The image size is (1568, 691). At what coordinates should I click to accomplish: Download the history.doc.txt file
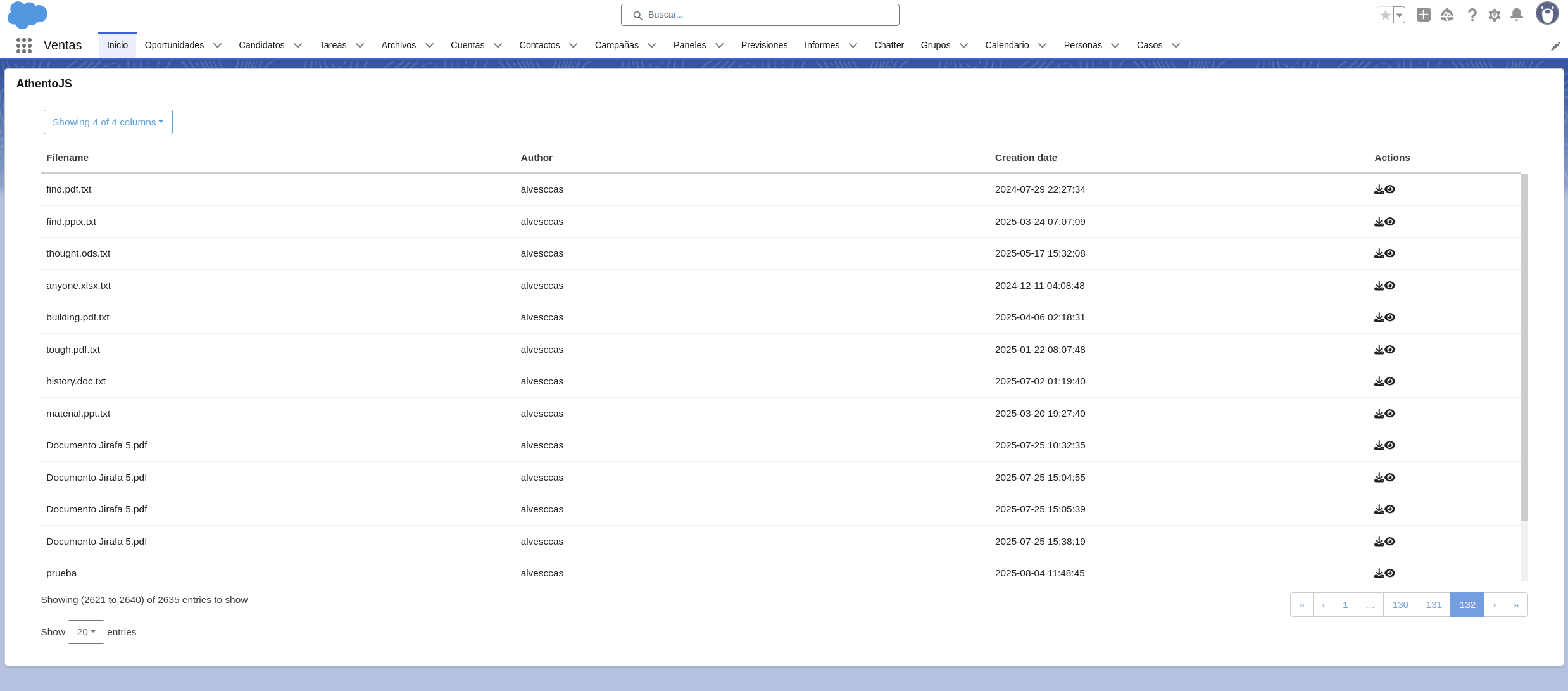coord(1379,381)
